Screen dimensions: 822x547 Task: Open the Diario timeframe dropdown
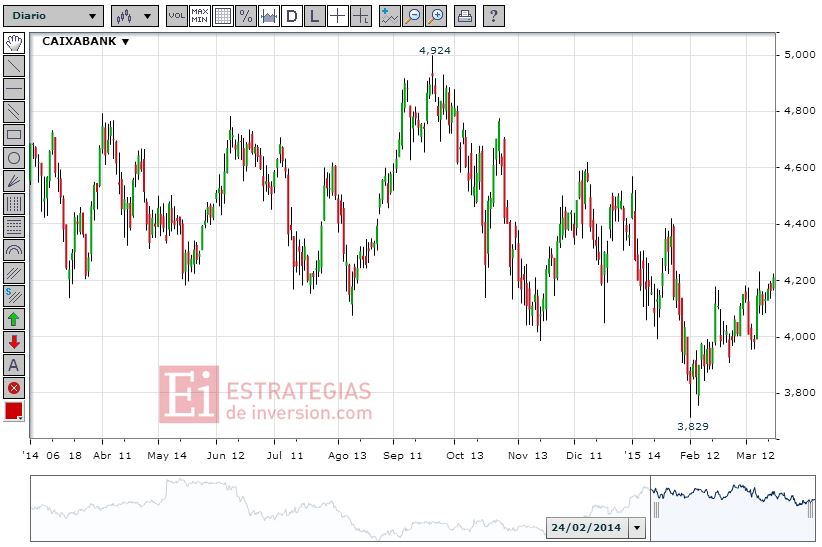(53, 16)
